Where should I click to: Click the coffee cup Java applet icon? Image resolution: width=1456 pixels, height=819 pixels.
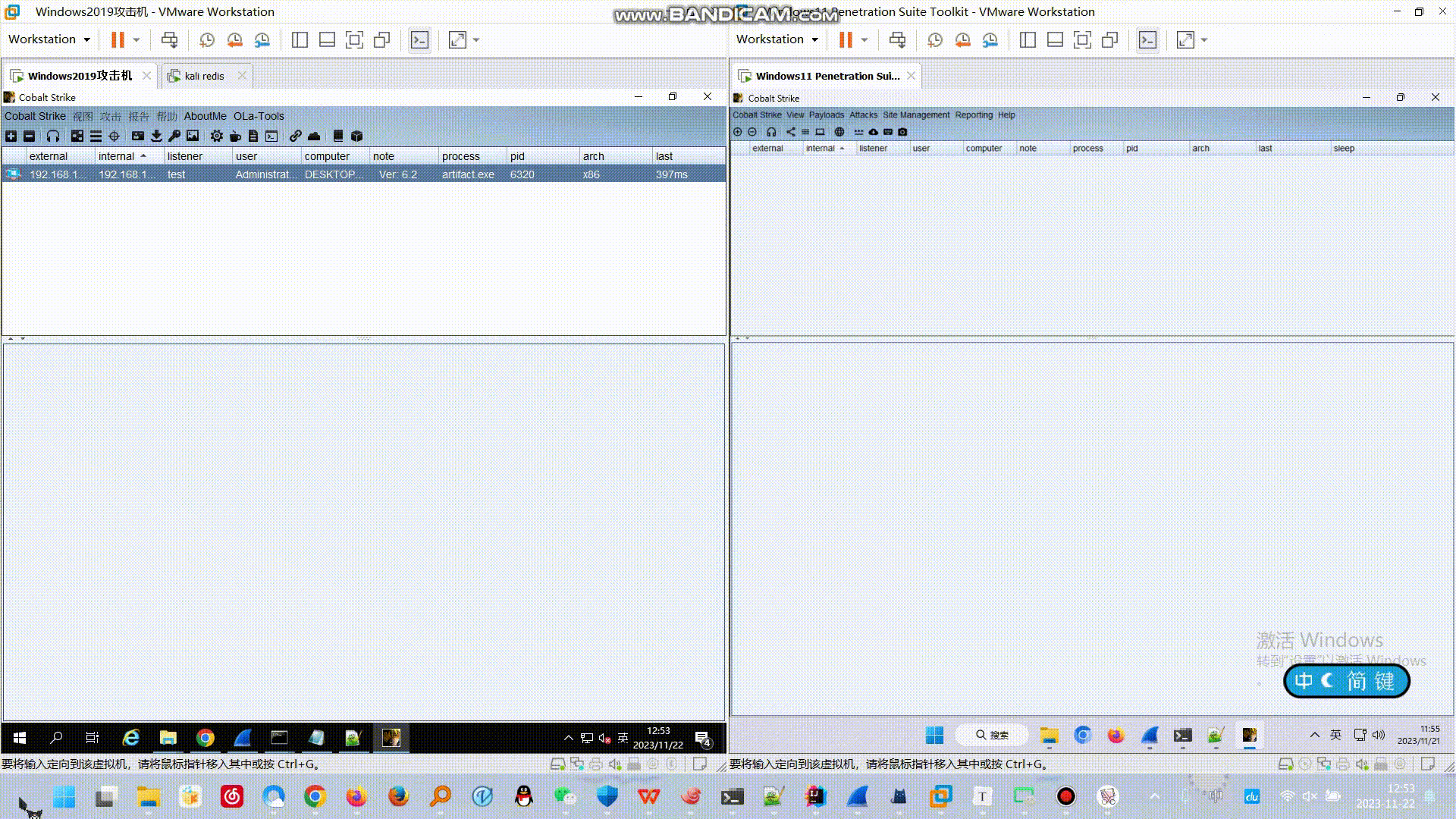[235, 136]
